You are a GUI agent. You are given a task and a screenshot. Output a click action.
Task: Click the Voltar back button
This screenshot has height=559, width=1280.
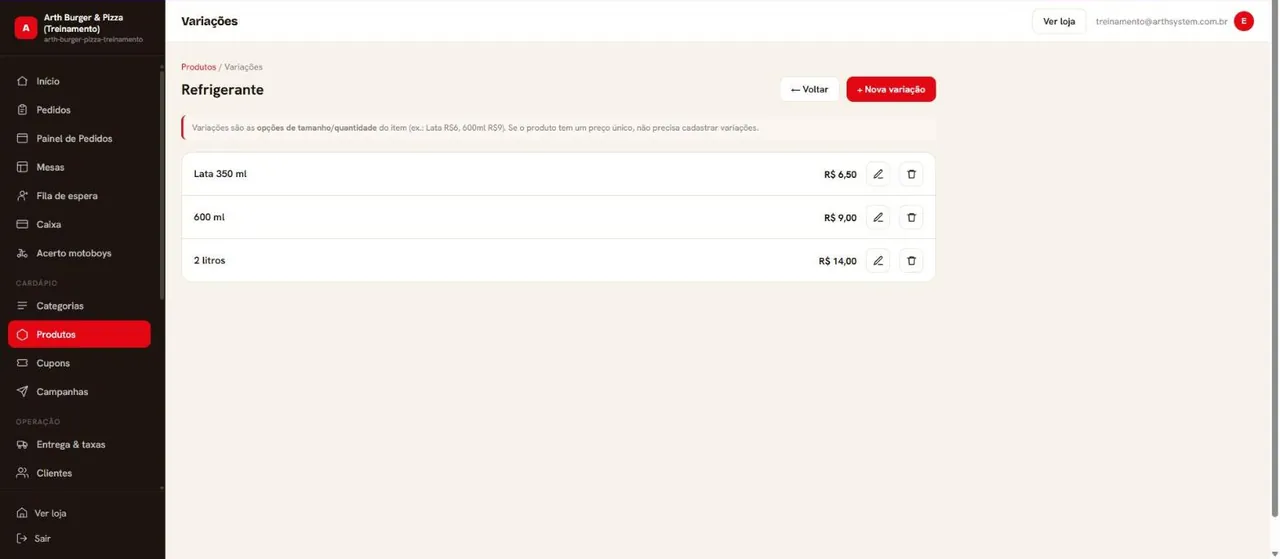click(x=810, y=89)
